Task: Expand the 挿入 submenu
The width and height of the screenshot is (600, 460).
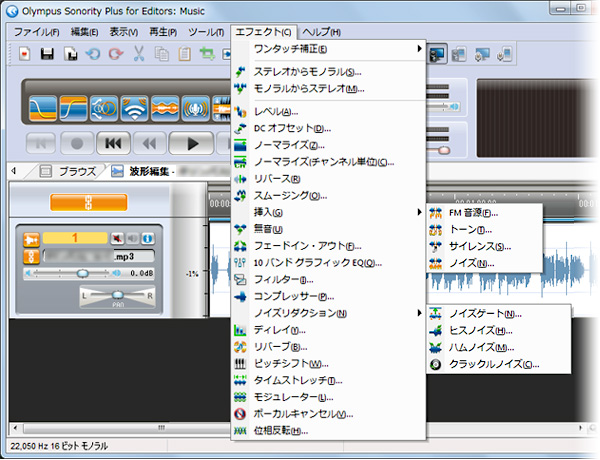Action: pyautogui.click(x=329, y=212)
